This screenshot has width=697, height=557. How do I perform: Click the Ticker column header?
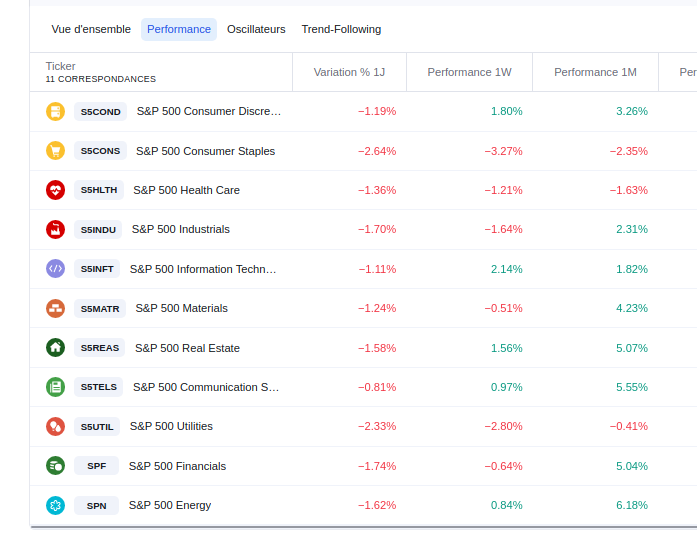(x=61, y=66)
